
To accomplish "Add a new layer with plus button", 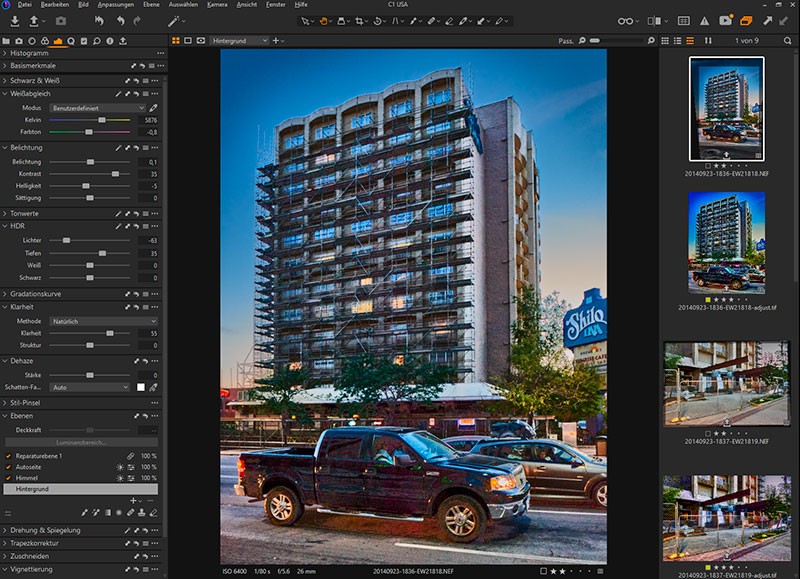I will click(133, 501).
